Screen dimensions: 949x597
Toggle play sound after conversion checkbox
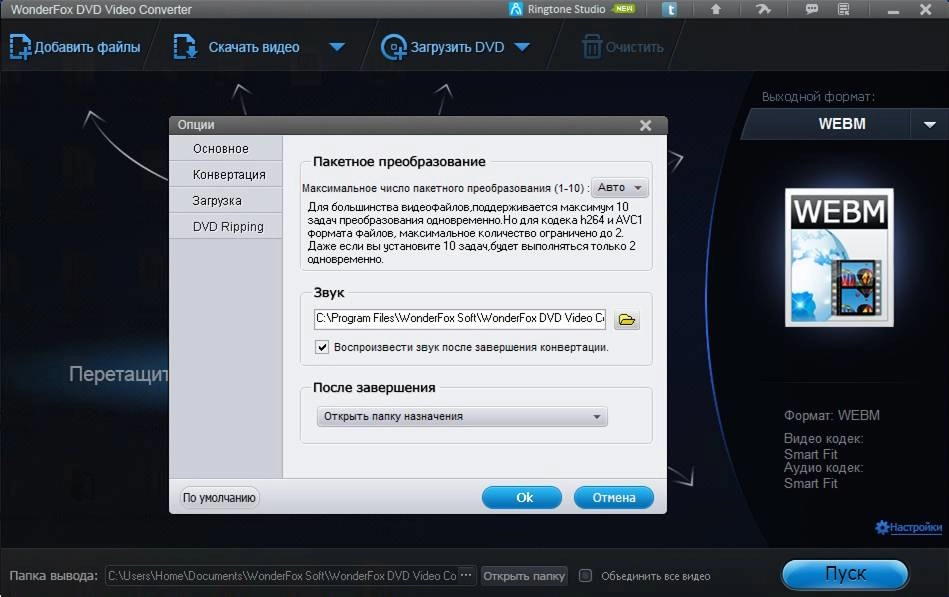pos(322,347)
